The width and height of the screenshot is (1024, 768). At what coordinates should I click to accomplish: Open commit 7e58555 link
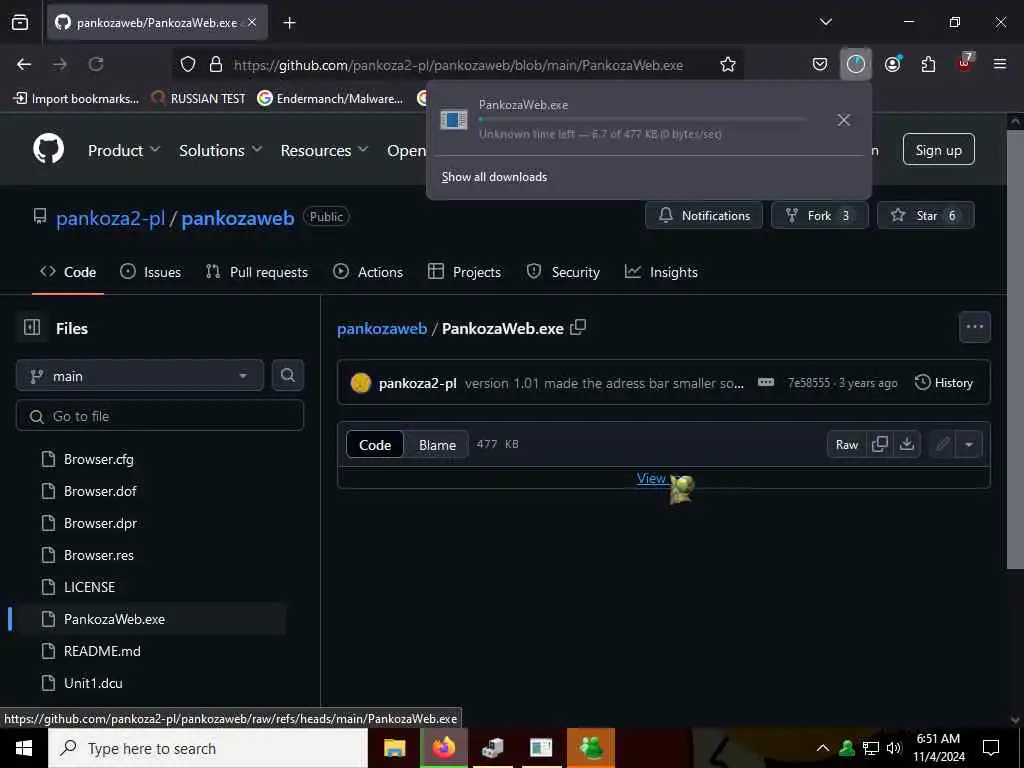pos(808,383)
